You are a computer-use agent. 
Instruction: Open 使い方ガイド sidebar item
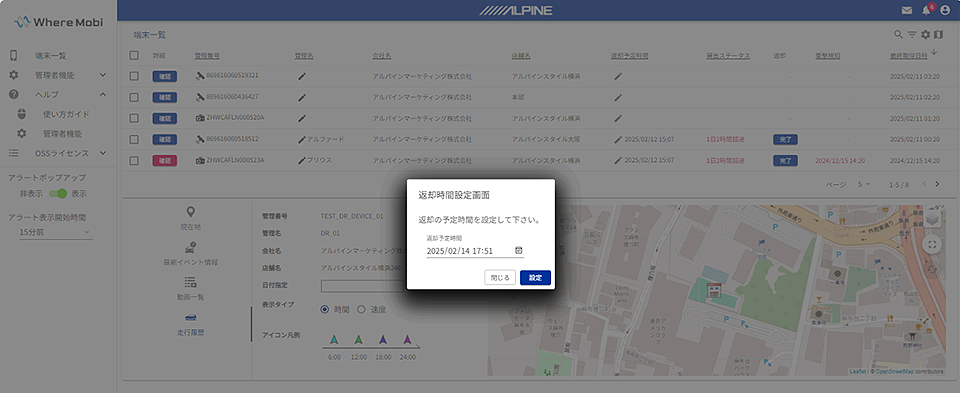(x=66, y=114)
